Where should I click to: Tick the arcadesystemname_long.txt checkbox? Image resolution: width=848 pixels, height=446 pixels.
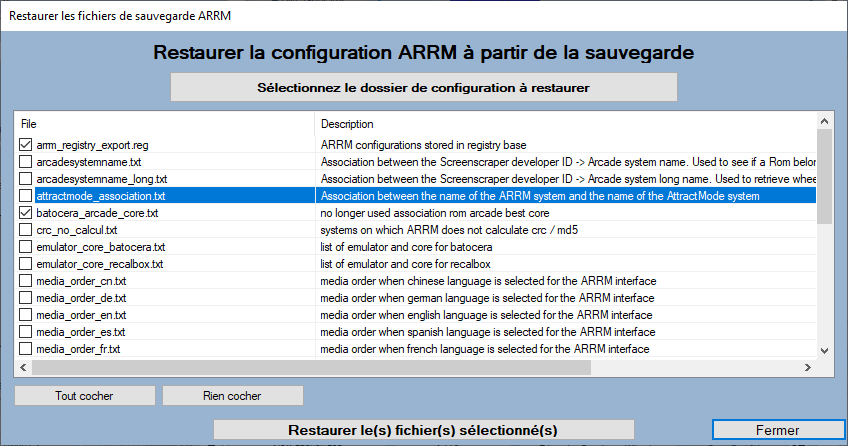pyautogui.click(x=26, y=179)
